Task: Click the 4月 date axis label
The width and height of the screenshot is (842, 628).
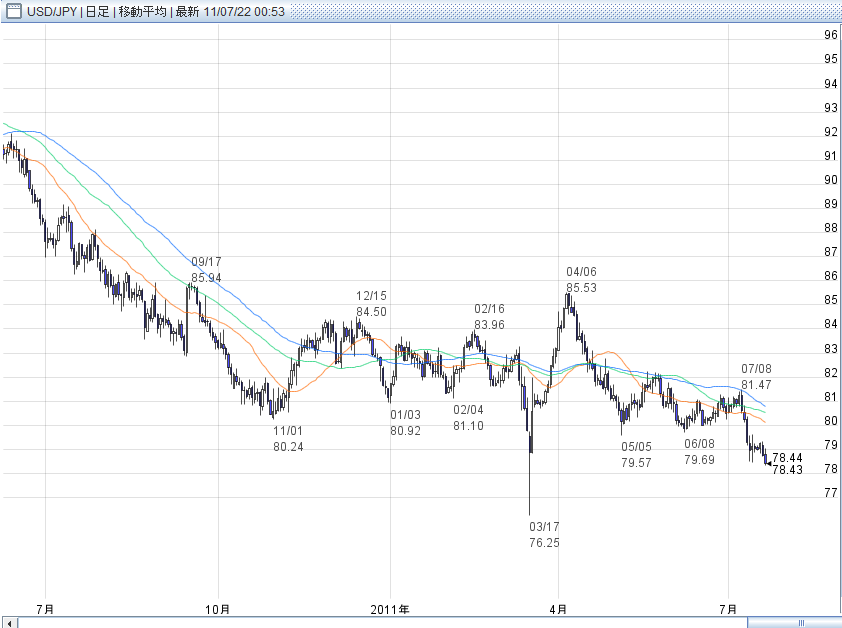Action: point(558,609)
